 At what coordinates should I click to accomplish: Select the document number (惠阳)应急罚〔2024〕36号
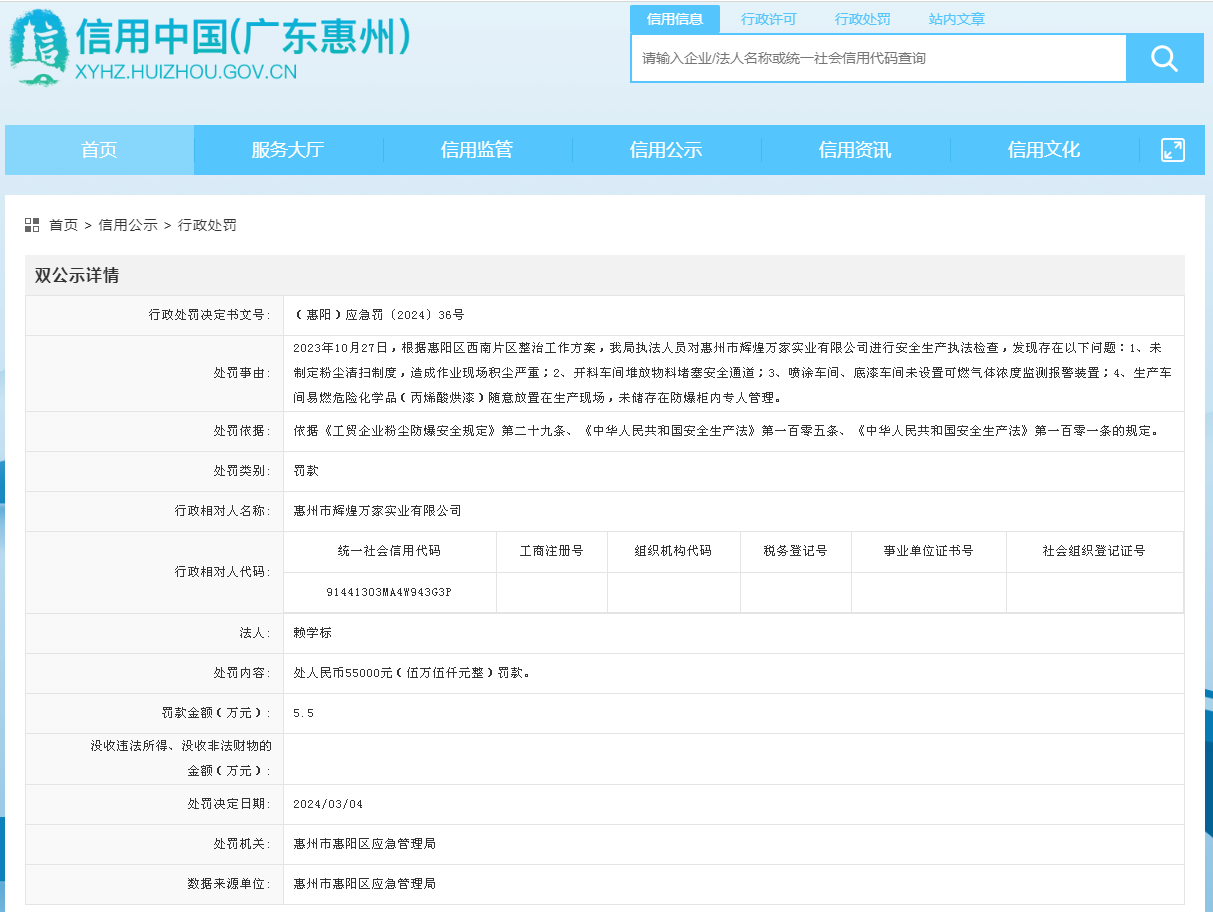click(379, 315)
